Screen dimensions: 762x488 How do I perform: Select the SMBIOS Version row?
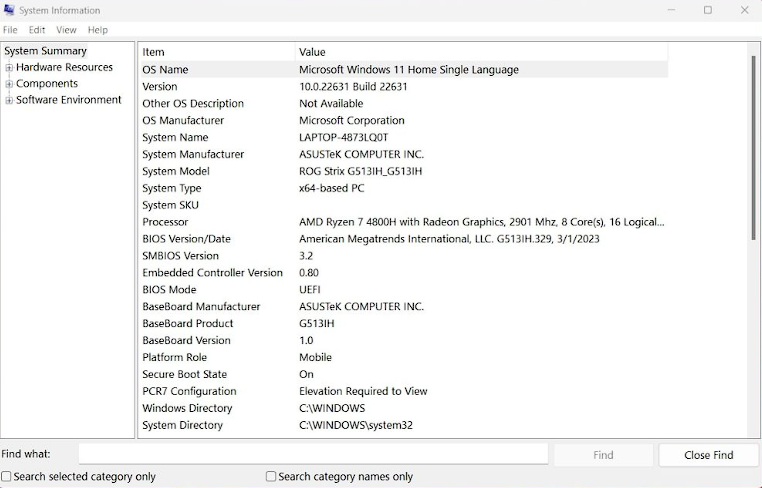pos(404,256)
